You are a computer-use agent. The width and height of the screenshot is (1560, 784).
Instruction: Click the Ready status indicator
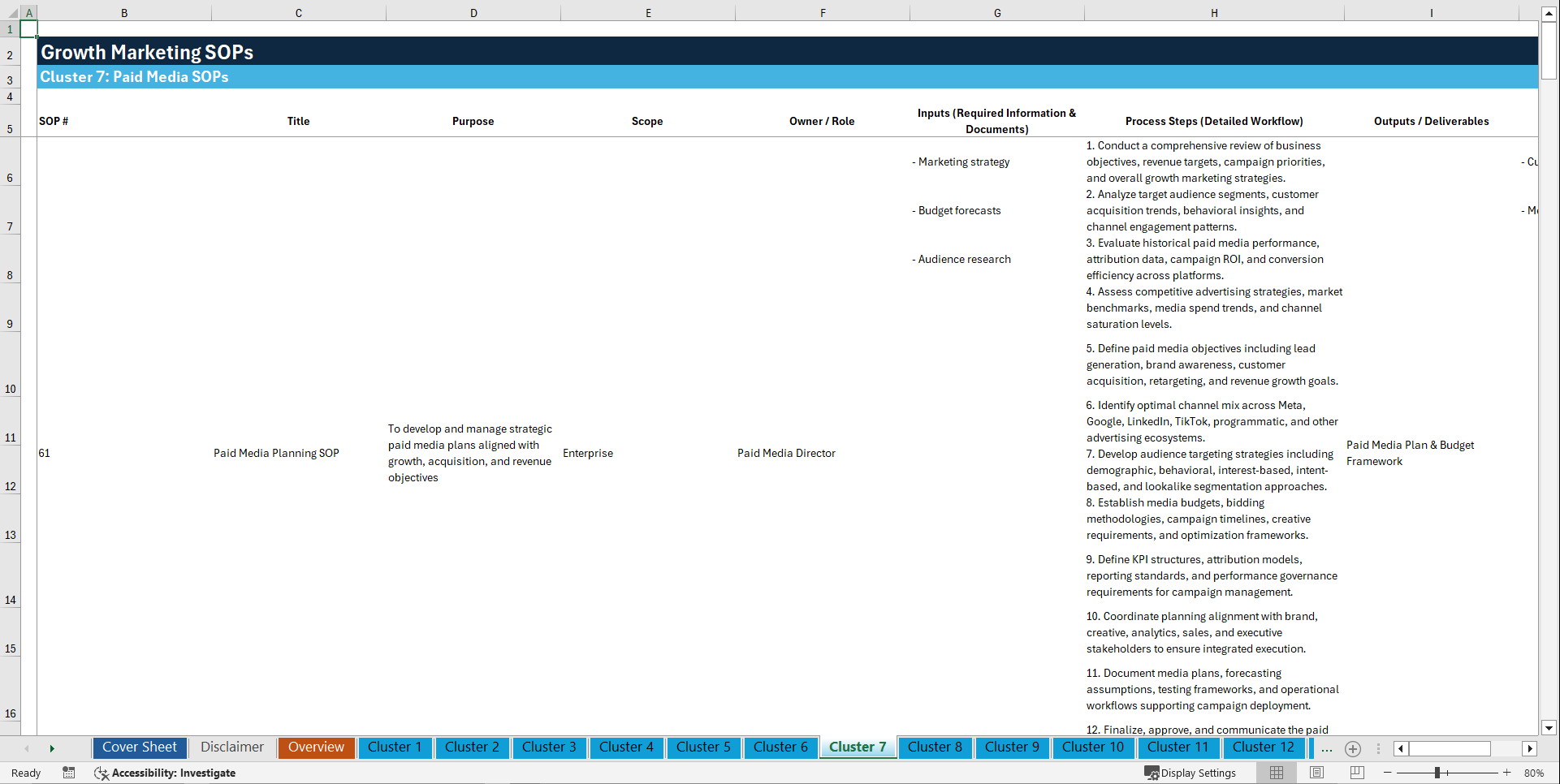click(x=26, y=773)
